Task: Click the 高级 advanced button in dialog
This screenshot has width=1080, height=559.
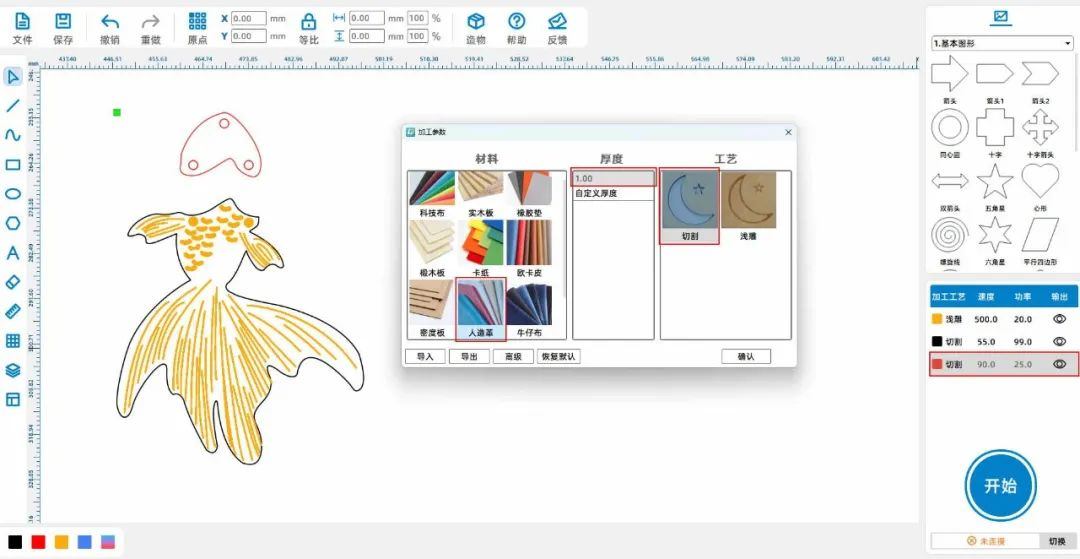Action: tap(513, 356)
